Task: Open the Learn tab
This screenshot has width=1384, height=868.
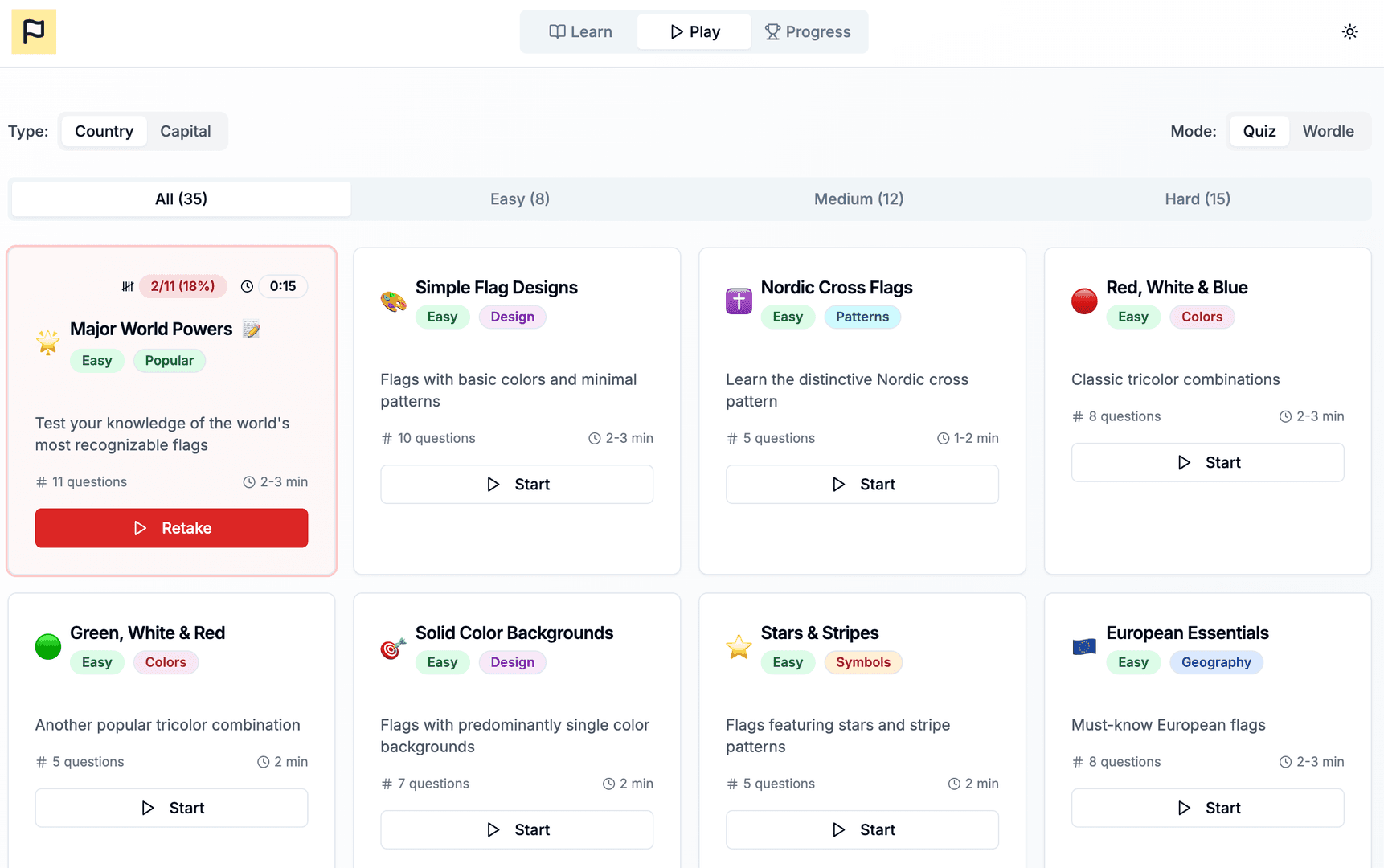Action: coord(580,31)
